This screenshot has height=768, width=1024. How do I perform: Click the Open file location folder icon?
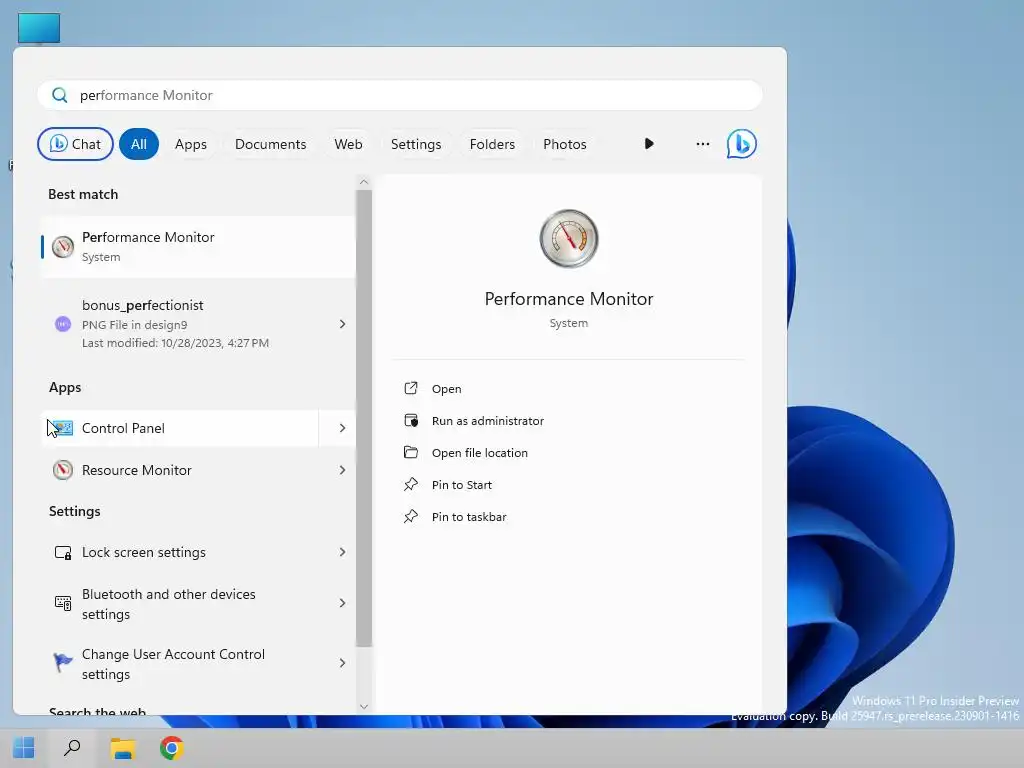tap(411, 452)
